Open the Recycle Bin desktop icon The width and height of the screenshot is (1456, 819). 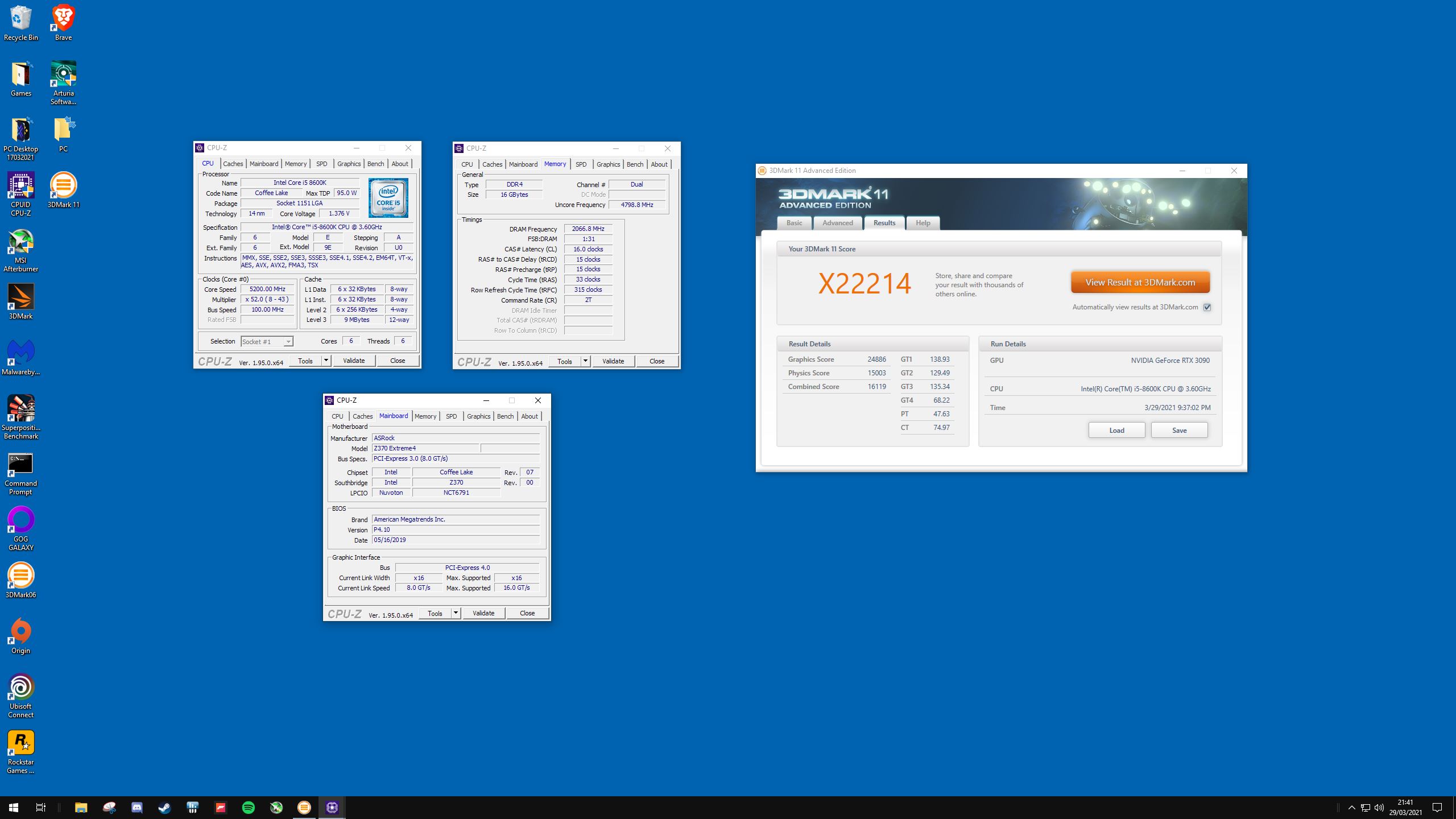pos(21,23)
